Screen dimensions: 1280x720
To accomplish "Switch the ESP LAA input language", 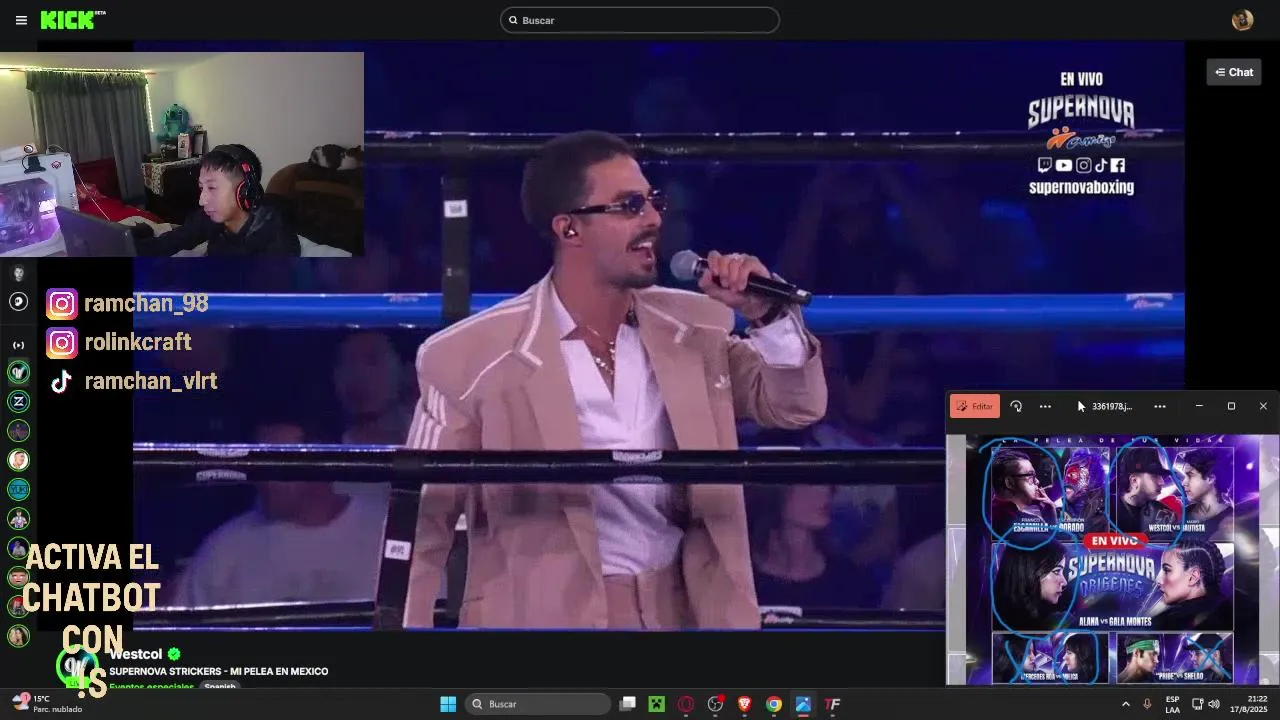I will pyautogui.click(x=1172, y=704).
